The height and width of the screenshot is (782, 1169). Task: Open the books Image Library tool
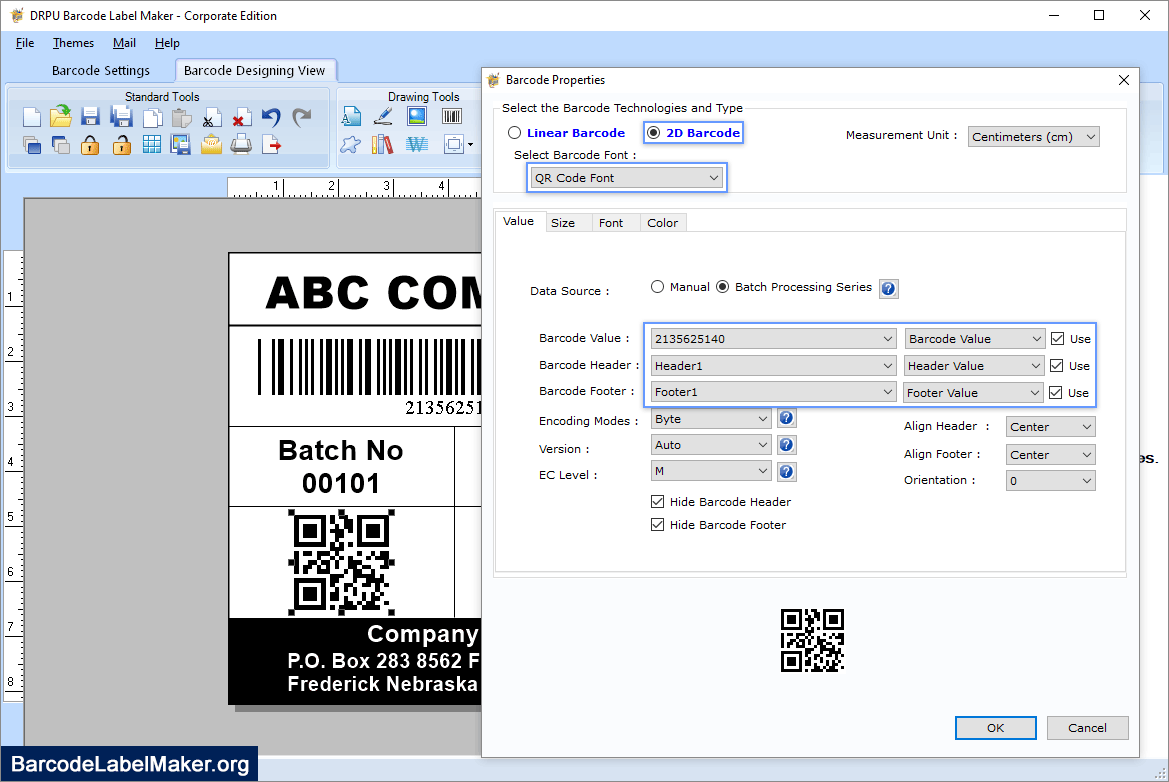click(382, 145)
